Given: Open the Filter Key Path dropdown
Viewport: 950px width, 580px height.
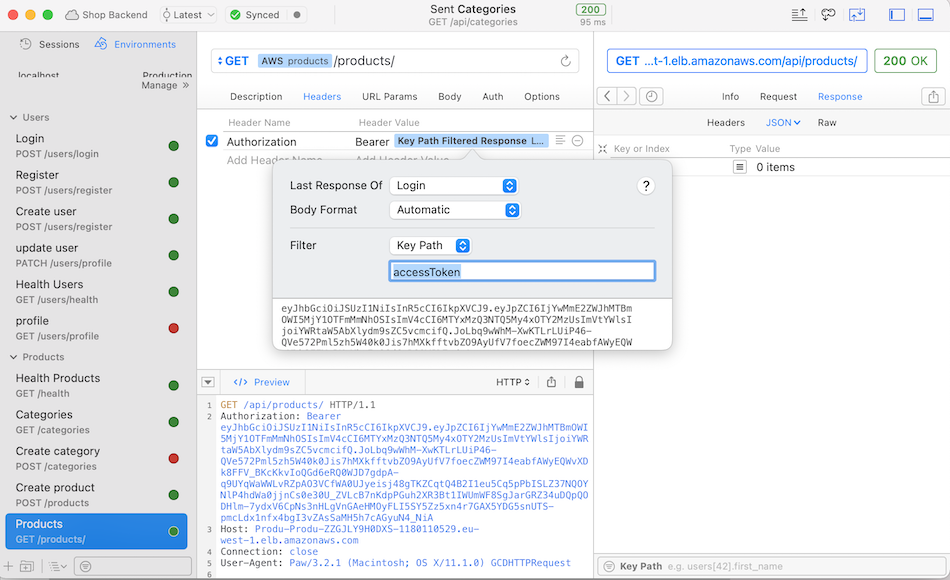Looking at the screenshot, I should point(430,245).
